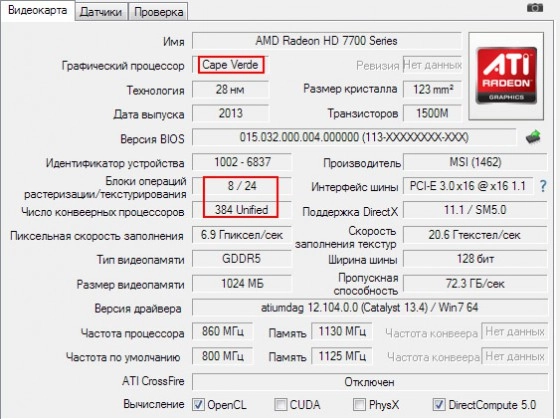The height and width of the screenshot is (419, 560).
Task: Click the name field AMD Radeon HD 7700 Series
Action: 326,41
